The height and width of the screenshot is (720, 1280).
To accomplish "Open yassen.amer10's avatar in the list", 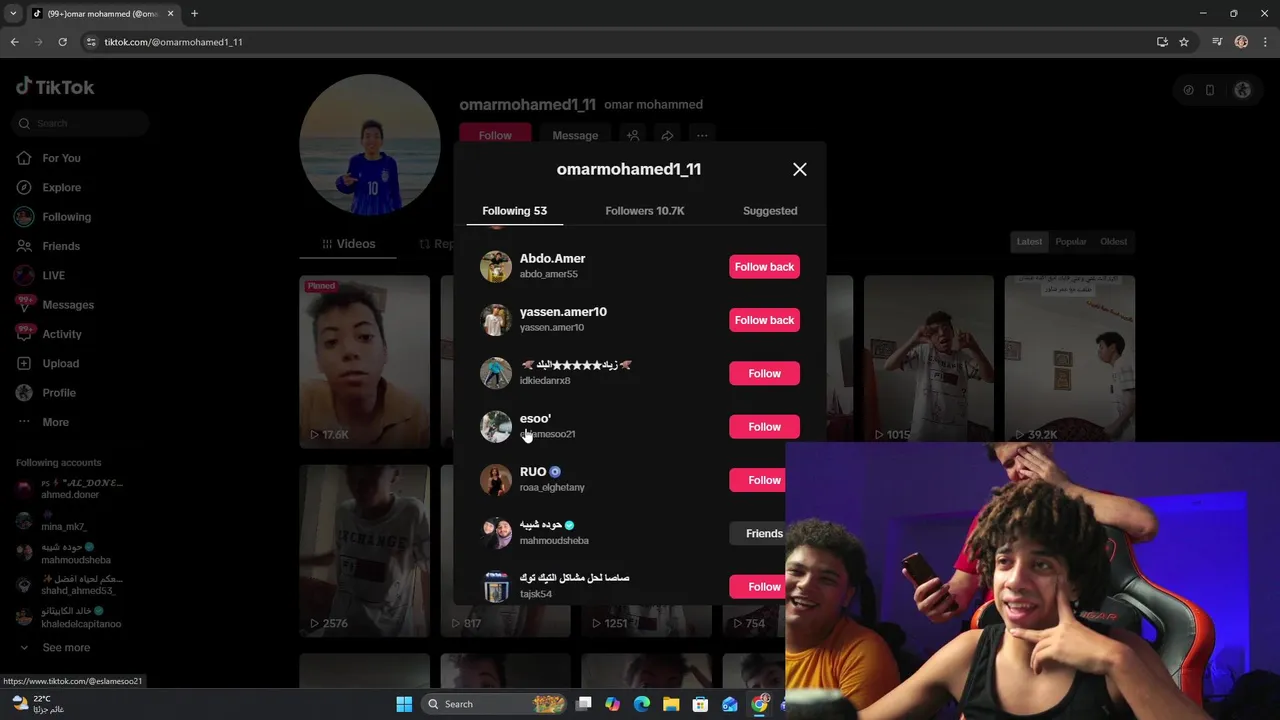I will coord(495,320).
